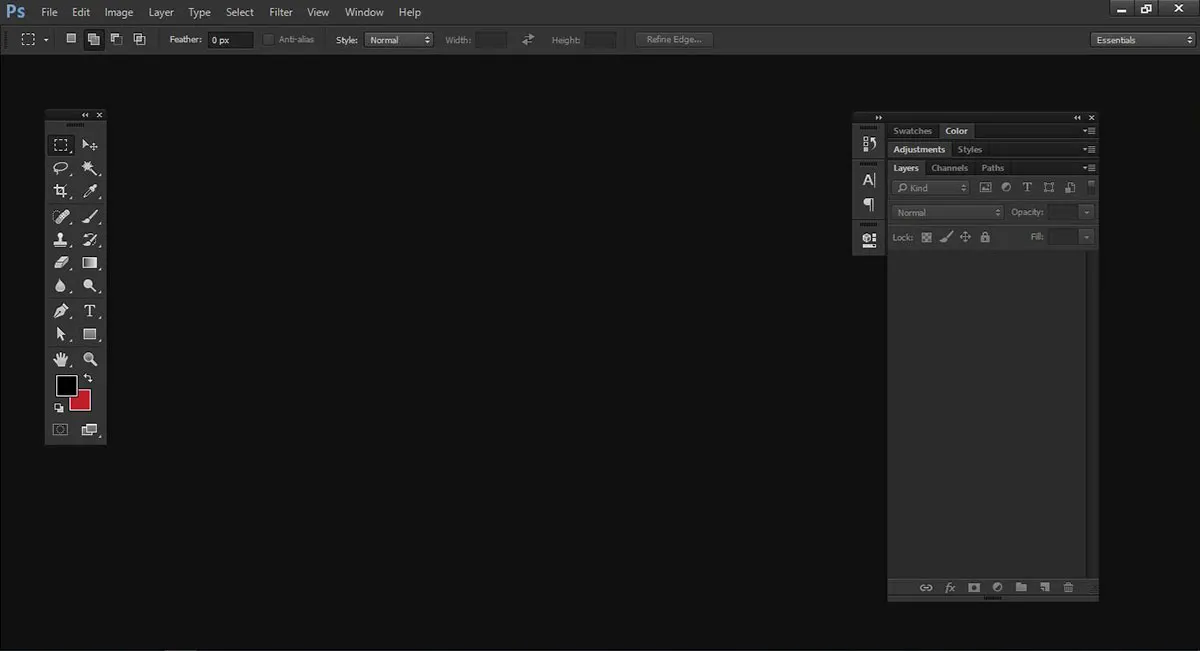
Task: Open the foreground color swatch
Action: coord(66,385)
